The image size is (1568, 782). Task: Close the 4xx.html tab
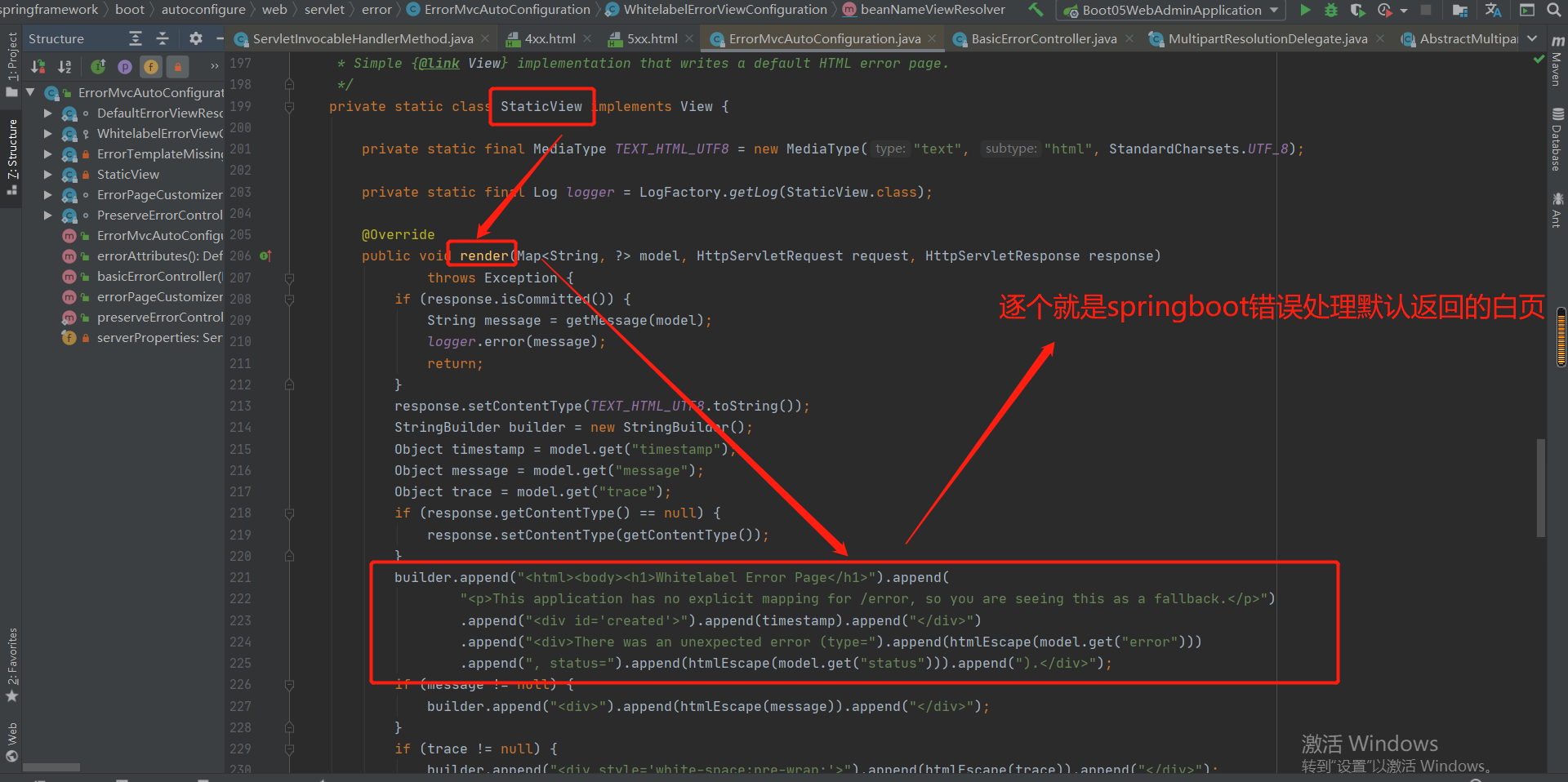[x=588, y=38]
